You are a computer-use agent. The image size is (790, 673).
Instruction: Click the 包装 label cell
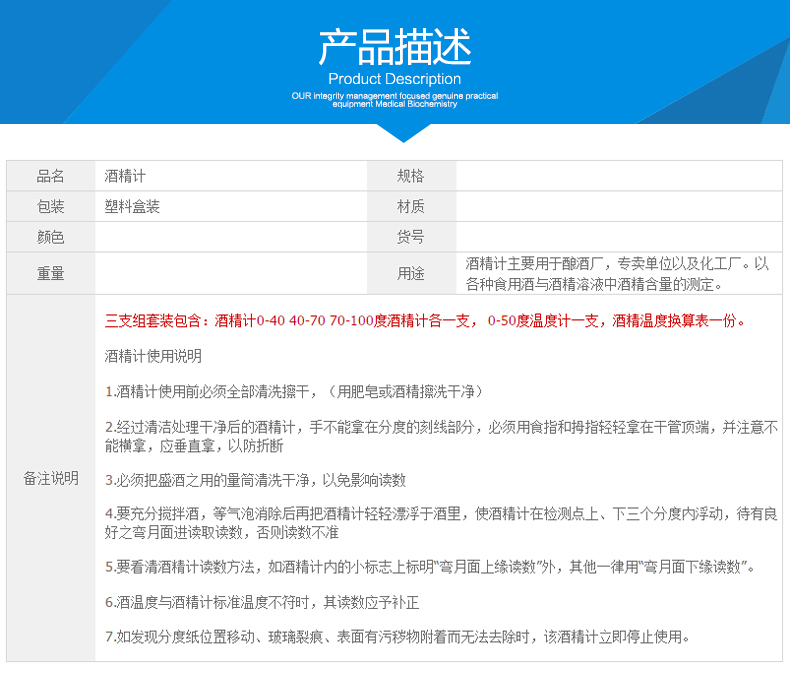51,207
